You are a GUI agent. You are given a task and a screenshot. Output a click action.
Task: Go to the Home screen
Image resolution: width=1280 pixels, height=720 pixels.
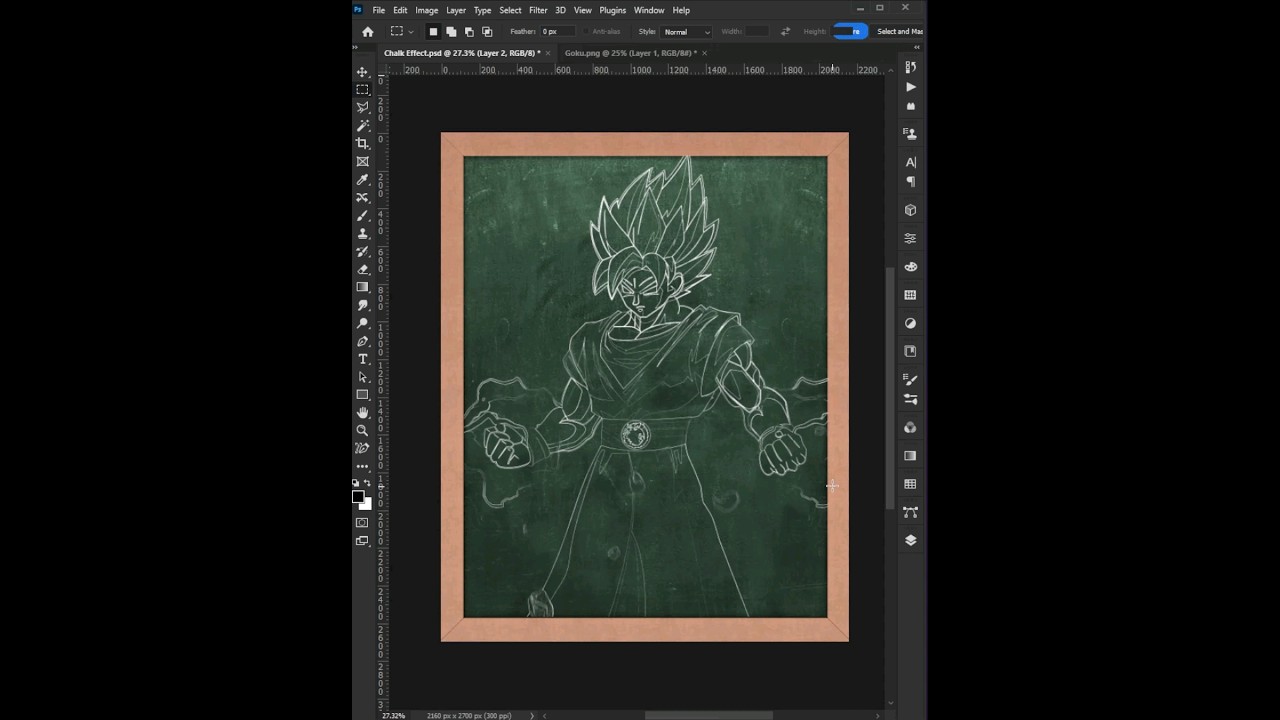pos(367,32)
